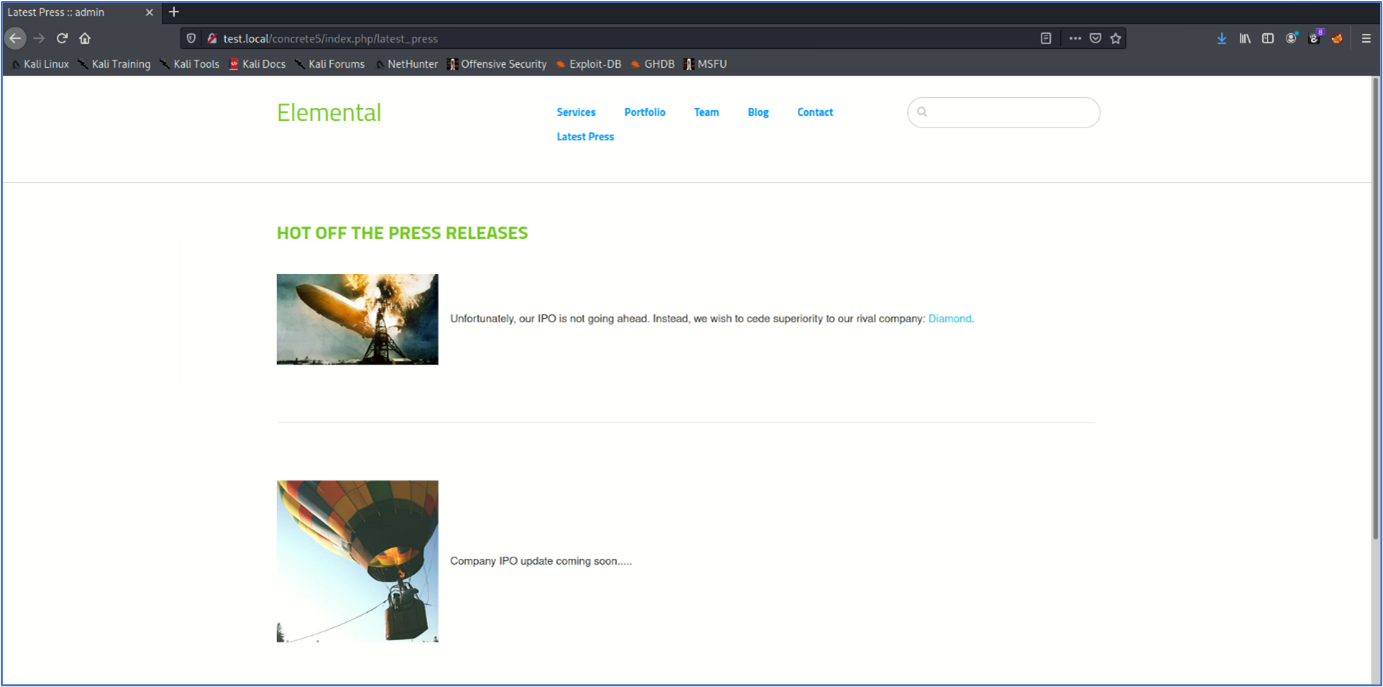Open the library icon
This screenshot has height=687, width=1383.
tap(1245, 38)
